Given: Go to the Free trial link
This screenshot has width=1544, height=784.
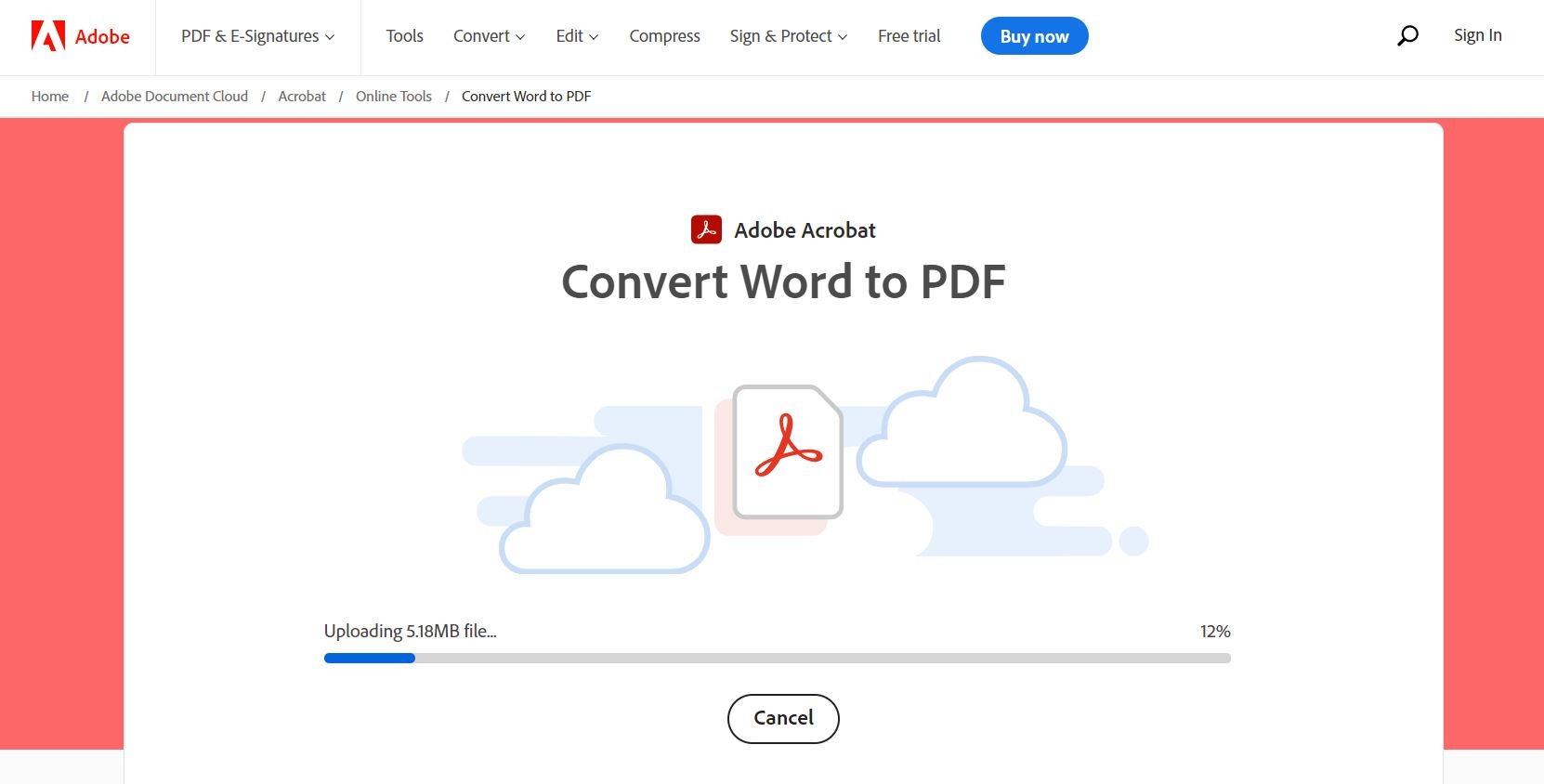Looking at the screenshot, I should point(909,36).
